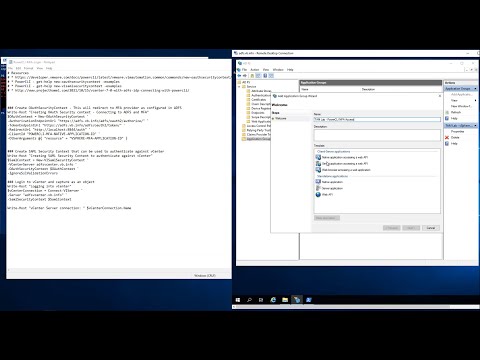
Task: Click the Forward arrow in AD FS toolbar
Action: coord(245,76)
